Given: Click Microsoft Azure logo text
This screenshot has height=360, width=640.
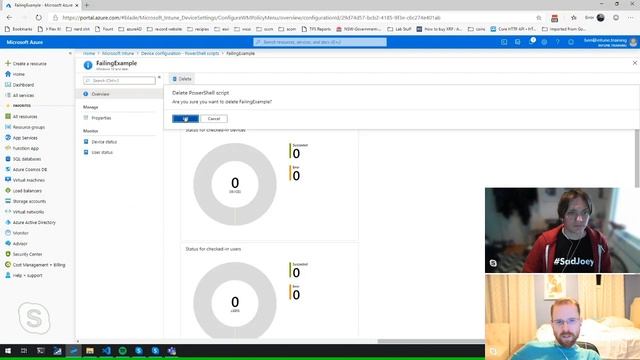Looking at the screenshot, I should click(x=24, y=42).
